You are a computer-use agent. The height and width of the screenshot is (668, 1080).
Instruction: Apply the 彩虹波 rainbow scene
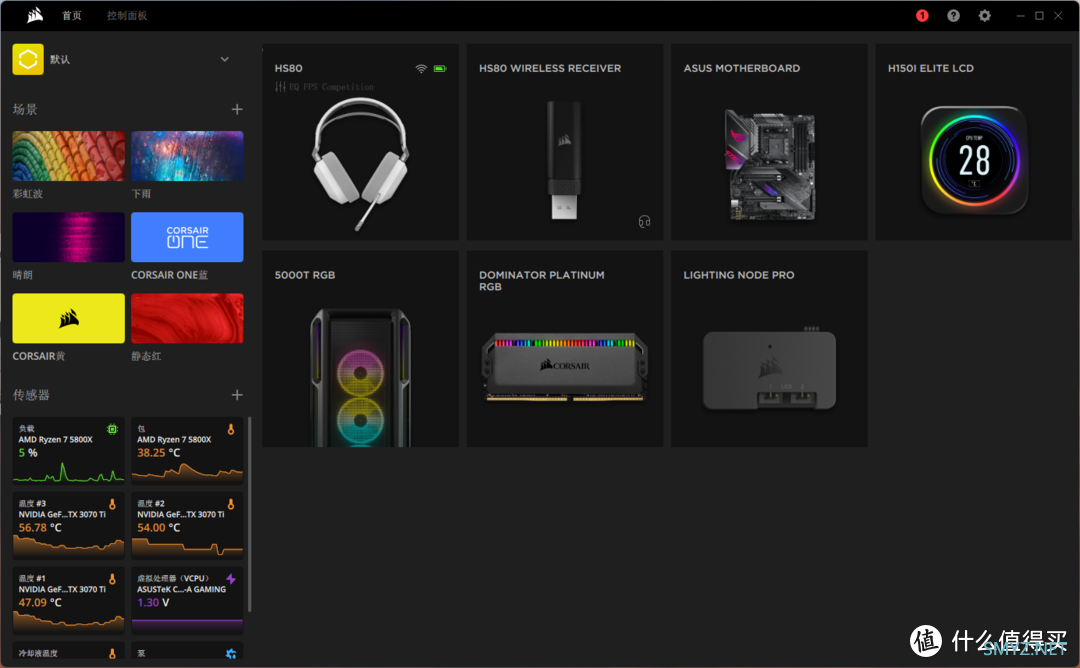pyautogui.click(x=69, y=156)
